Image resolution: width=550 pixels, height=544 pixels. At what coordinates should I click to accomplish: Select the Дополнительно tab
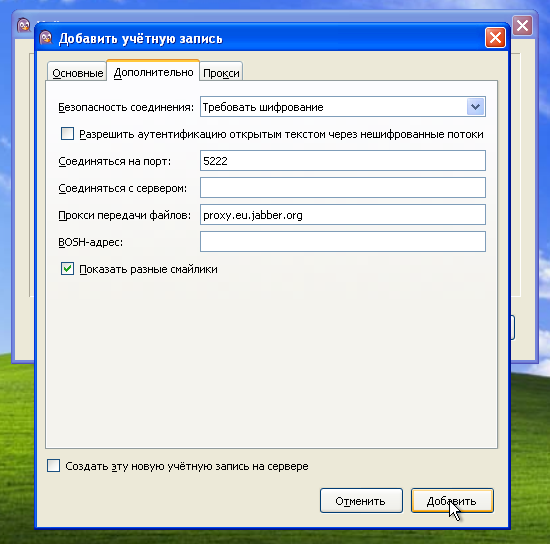click(153, 72)
